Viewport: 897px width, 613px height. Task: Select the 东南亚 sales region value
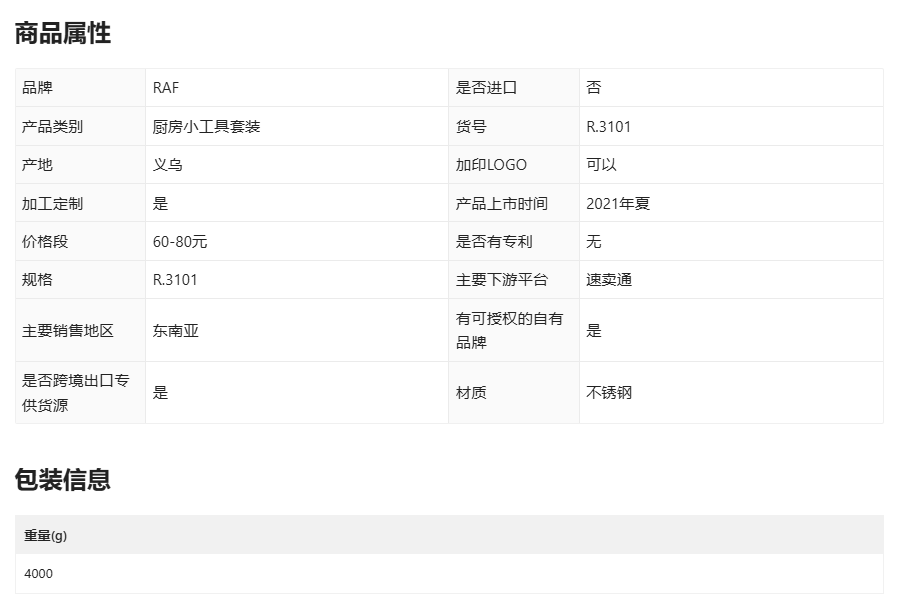pyautogui.click(x=176, y=330)
